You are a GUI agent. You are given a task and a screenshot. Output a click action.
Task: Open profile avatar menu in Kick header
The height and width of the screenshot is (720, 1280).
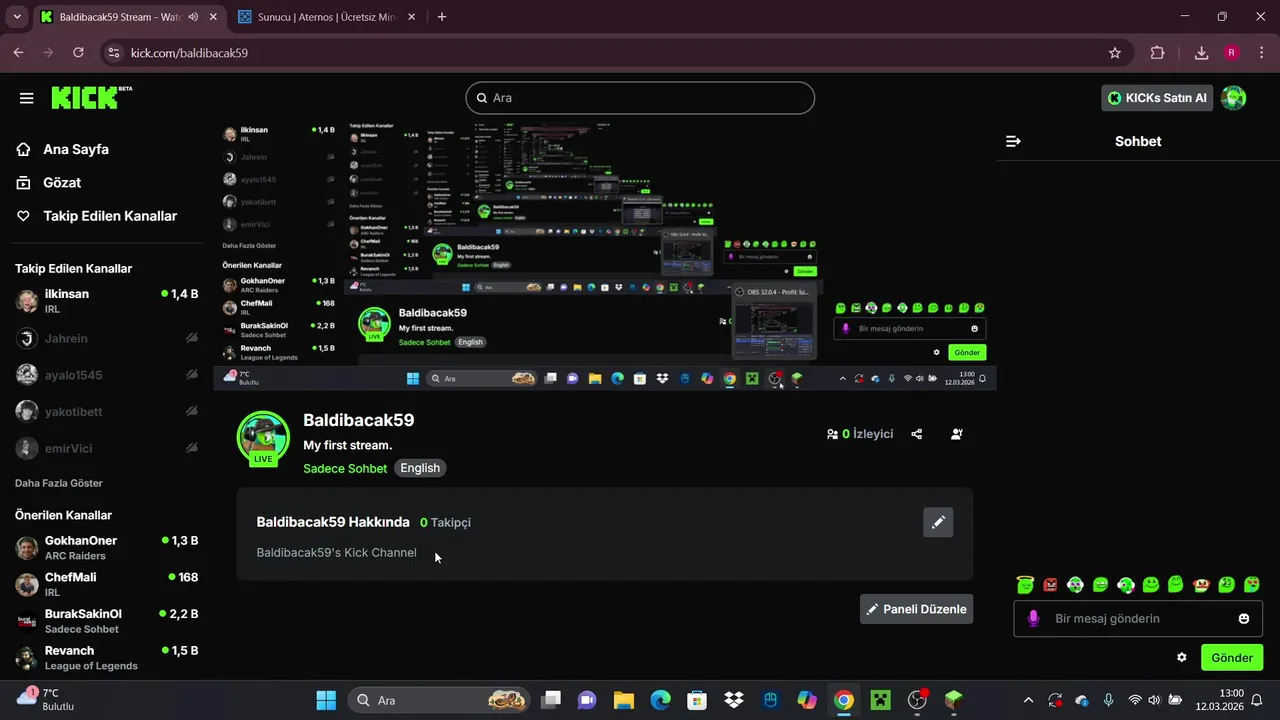(1234, 98)
